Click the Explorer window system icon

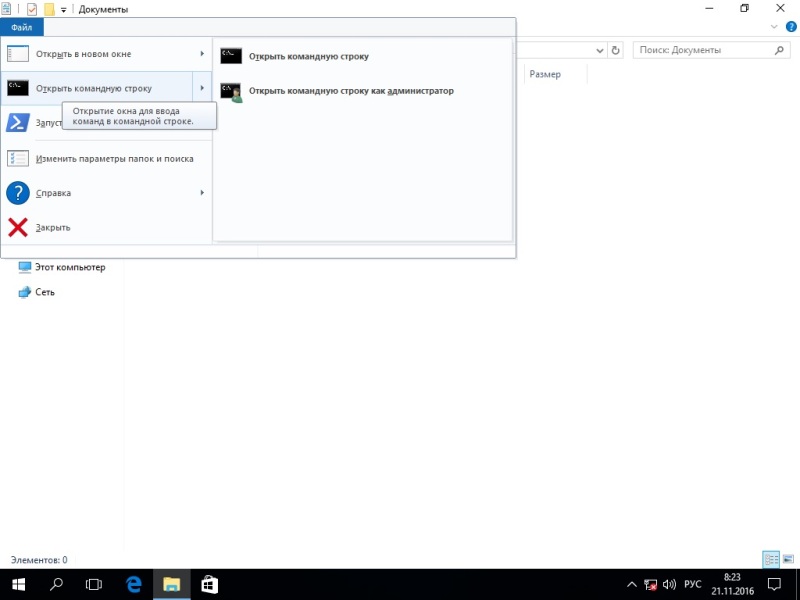tap(6, 9)
